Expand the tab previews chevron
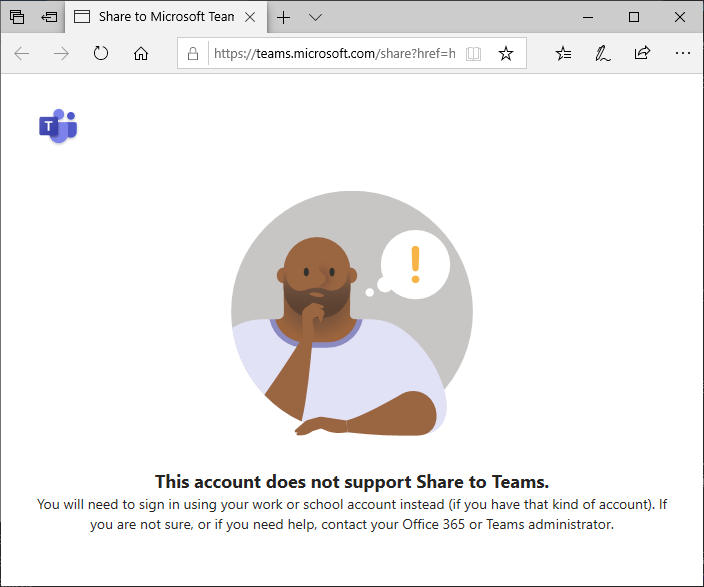Viewport: 704px width, 587px height. coord(316,17)
